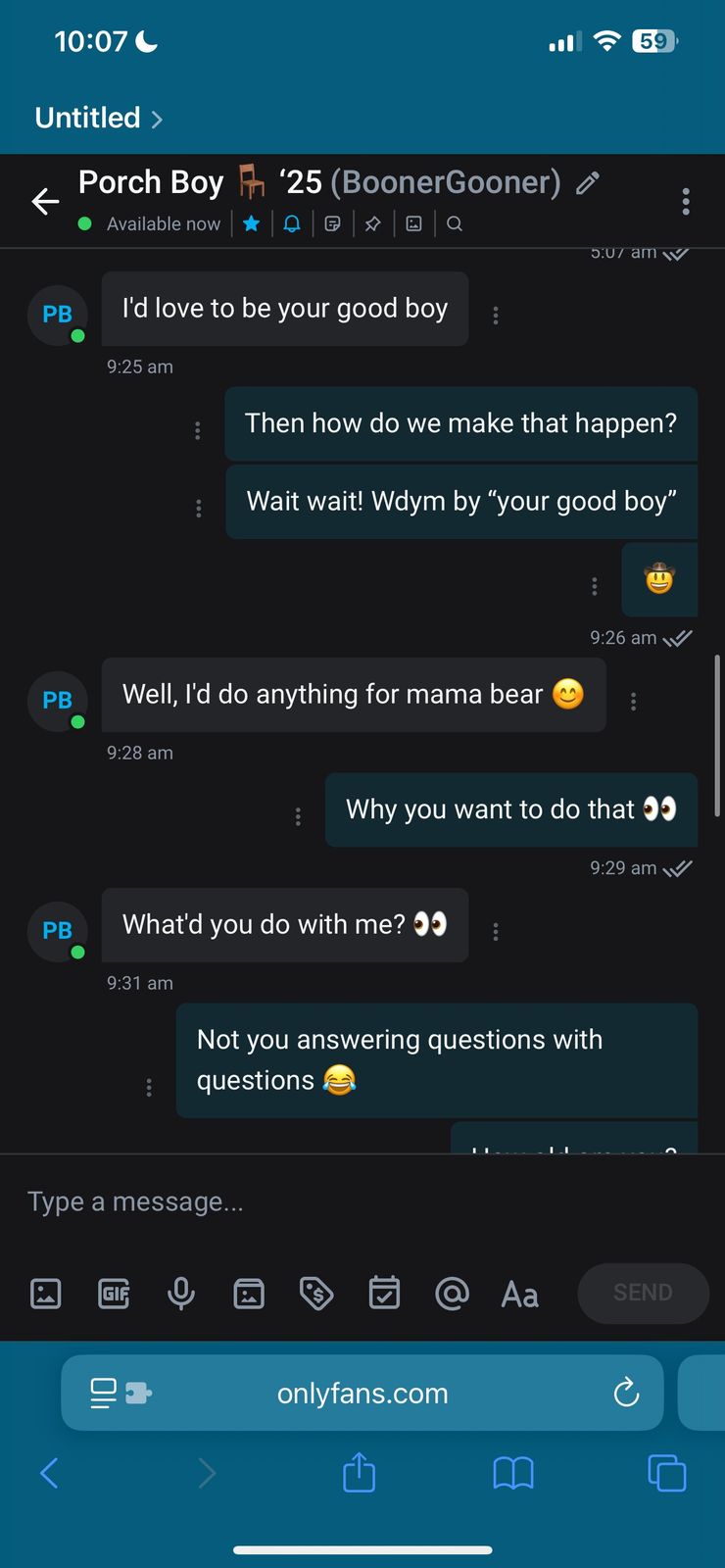Open the scheduled message calendar icon
Image resolution: width=725 pixels, height=1568 pixels.
pyautogui.click(x=383, y=1294)
